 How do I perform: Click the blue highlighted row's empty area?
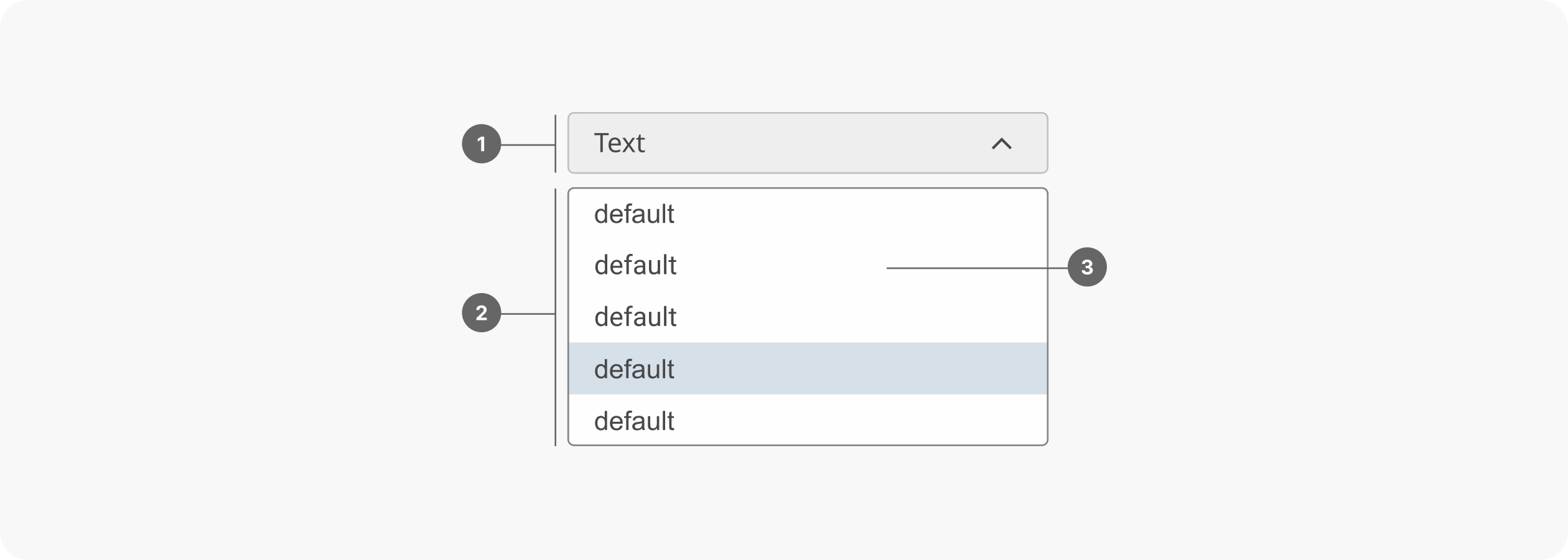[871, 368]
